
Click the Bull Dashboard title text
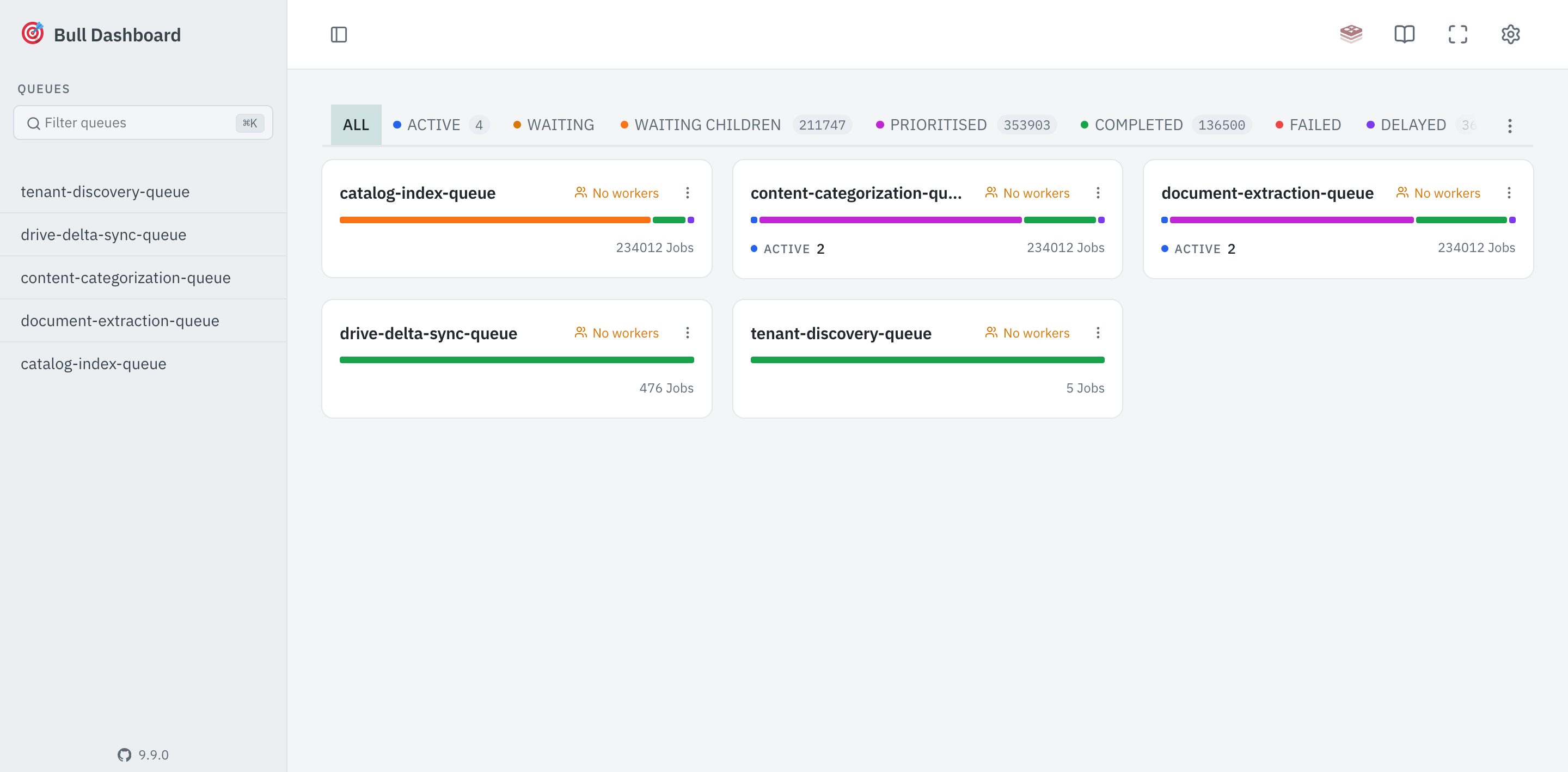point(118,35)
